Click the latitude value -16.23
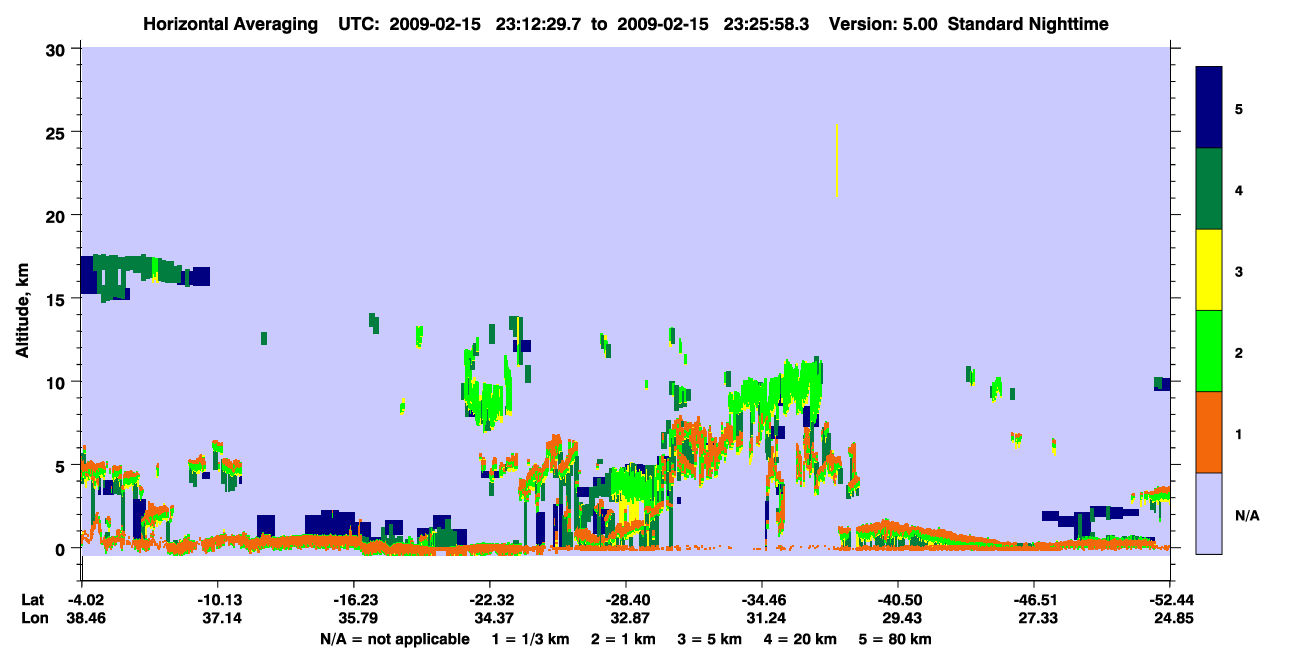Screen dimensions: 1300x667 353,600
